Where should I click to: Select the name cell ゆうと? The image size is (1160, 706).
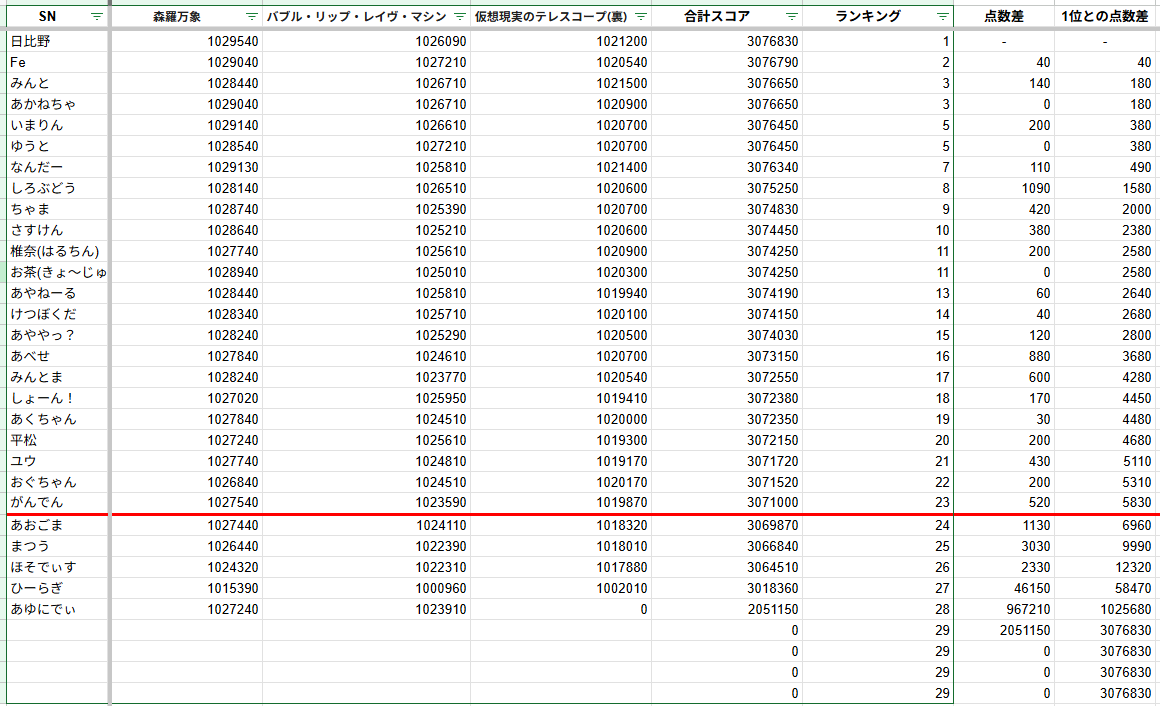[58, 147]
